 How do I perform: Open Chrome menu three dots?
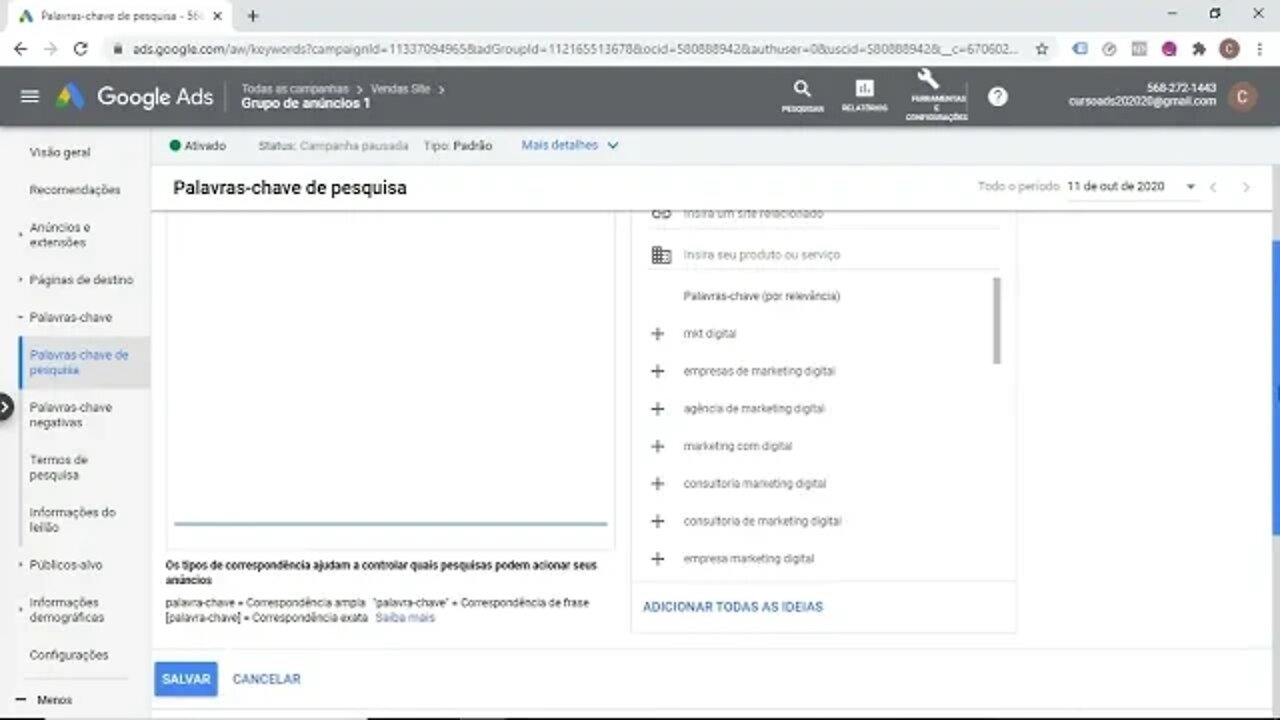[1259, 48]
